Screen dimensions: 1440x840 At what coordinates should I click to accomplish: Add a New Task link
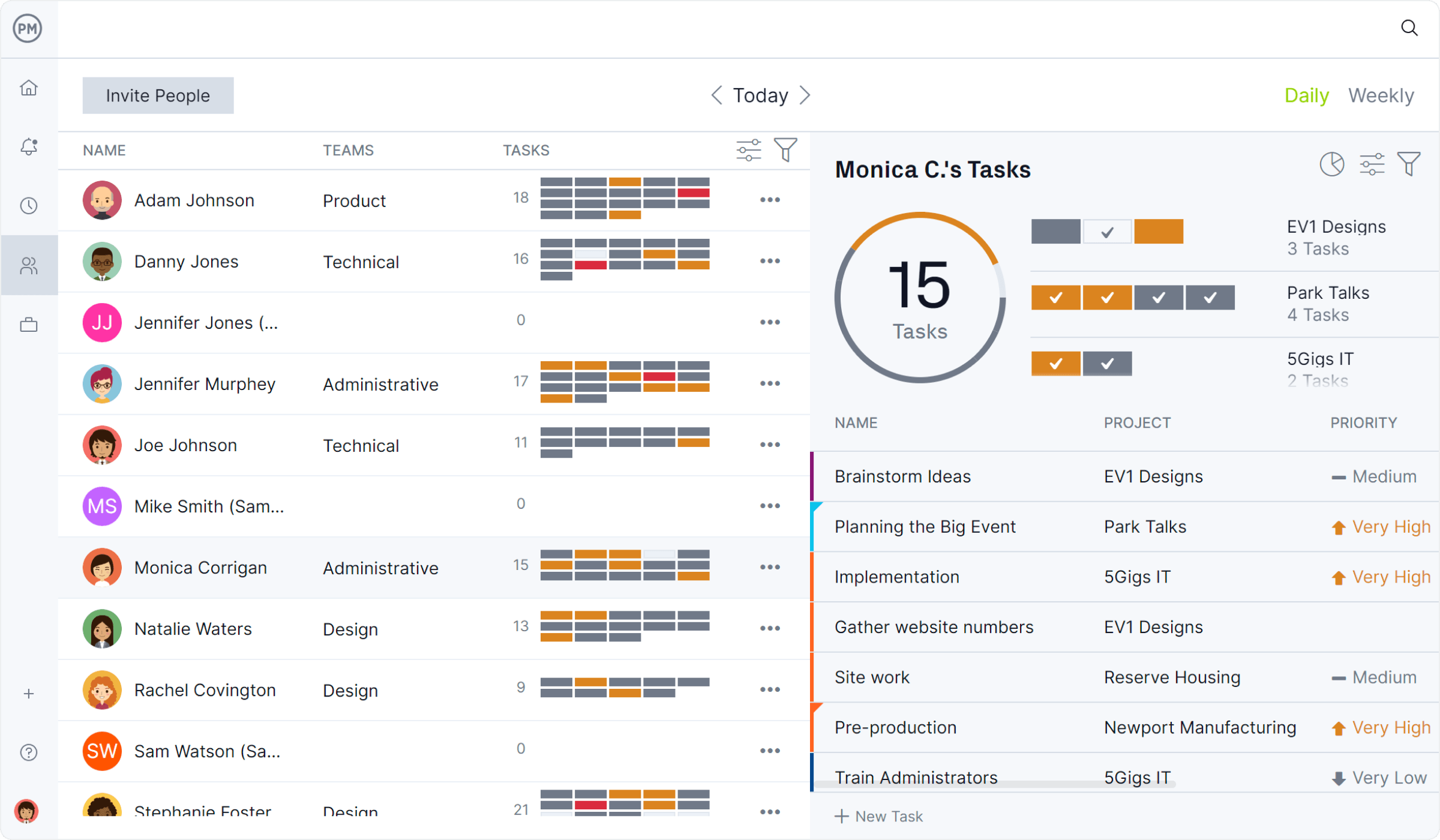click(879, 816)
